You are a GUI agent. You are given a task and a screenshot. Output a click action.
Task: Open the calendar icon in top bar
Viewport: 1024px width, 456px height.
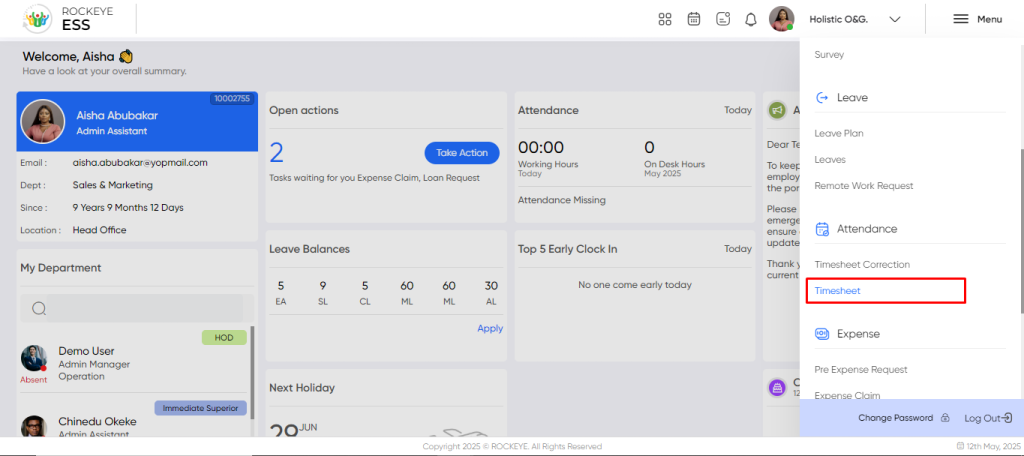pyautogui.click(x=694, y=19)
